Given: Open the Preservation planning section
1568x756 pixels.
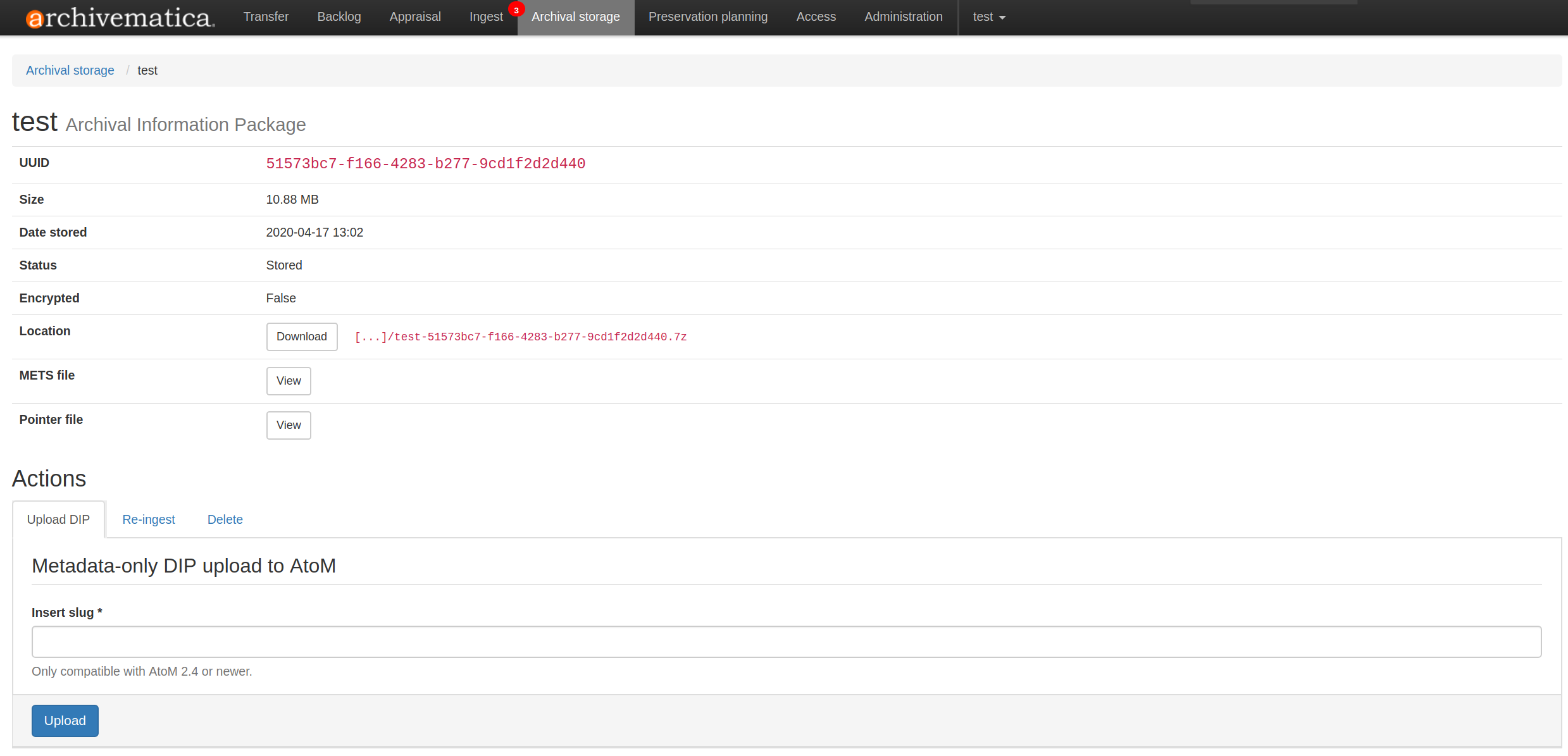Looking at the screenshot, I should click(707, 17).
